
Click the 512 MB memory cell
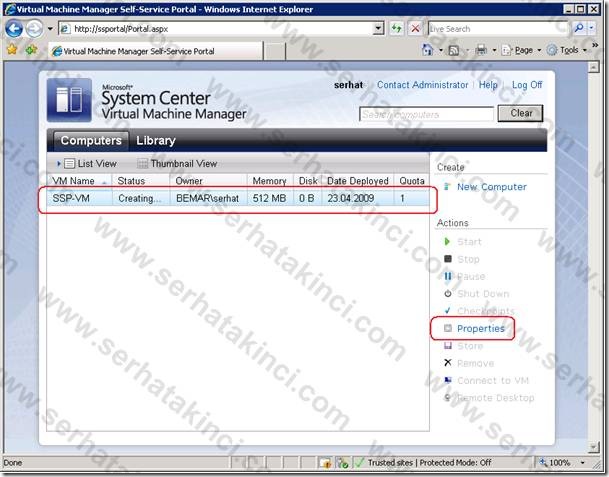269,198
